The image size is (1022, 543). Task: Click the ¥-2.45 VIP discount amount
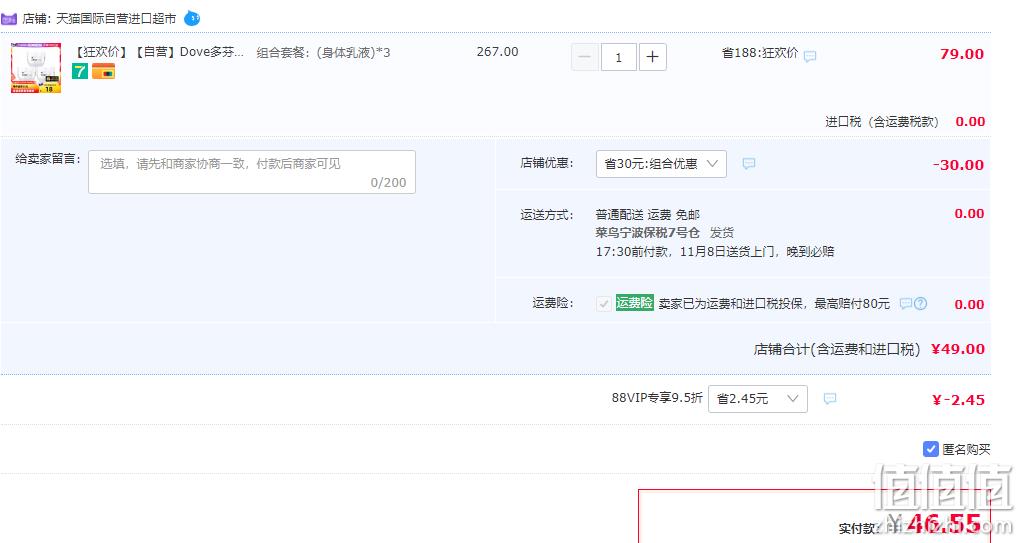pyautogui.click(x=958, y=400)
